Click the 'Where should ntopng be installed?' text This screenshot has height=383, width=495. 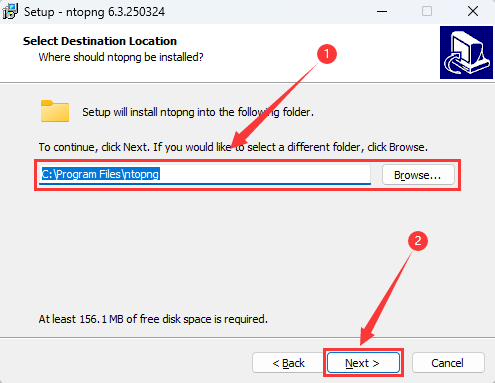tap(121, 57)
